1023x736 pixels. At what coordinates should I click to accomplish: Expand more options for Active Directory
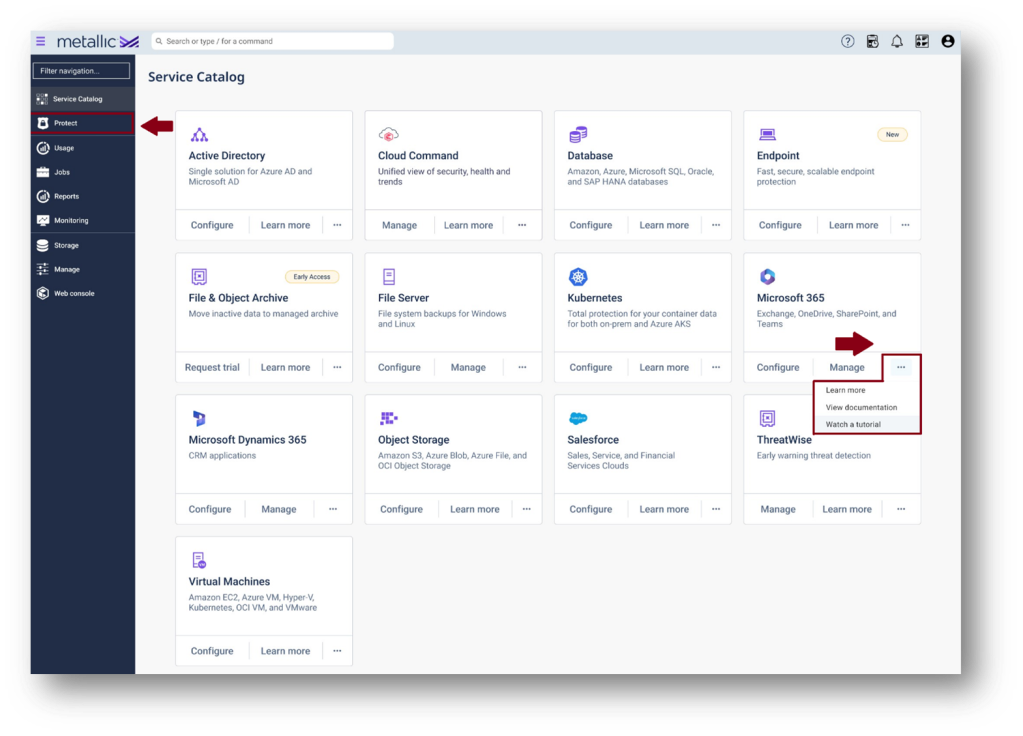pos(337,225)
